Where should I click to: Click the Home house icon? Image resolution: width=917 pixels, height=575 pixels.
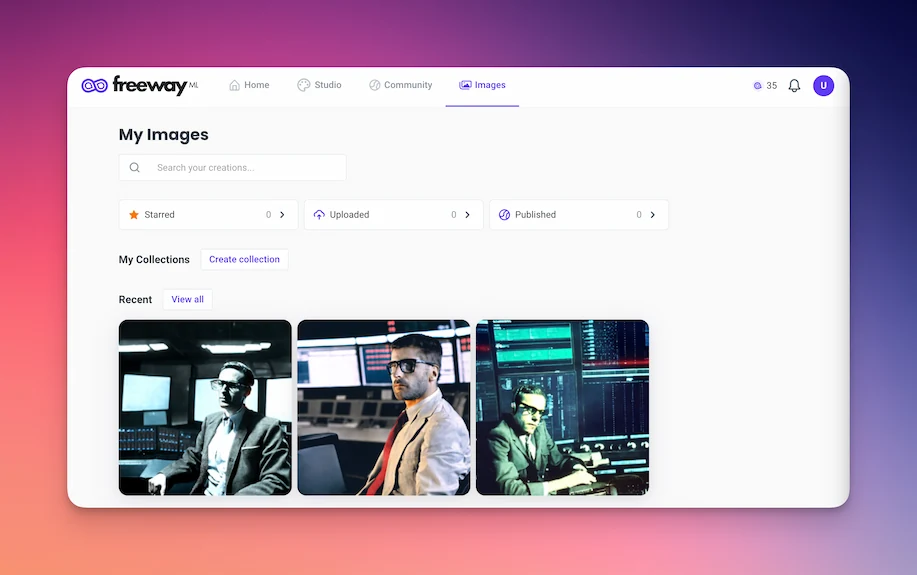234,85
